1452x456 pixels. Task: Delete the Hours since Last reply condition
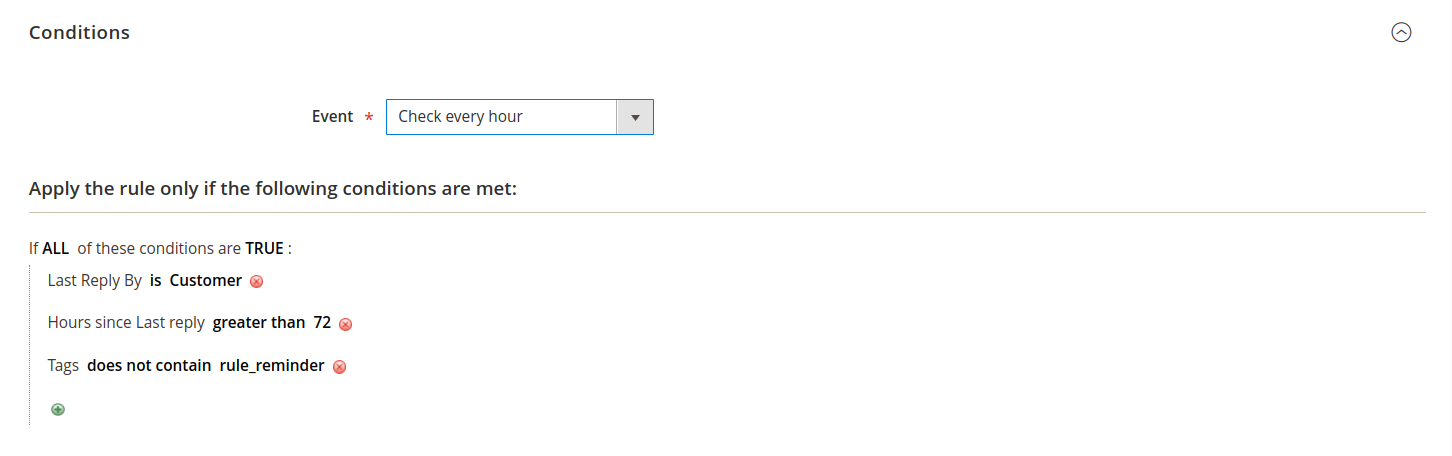click(x=346, y=324)
